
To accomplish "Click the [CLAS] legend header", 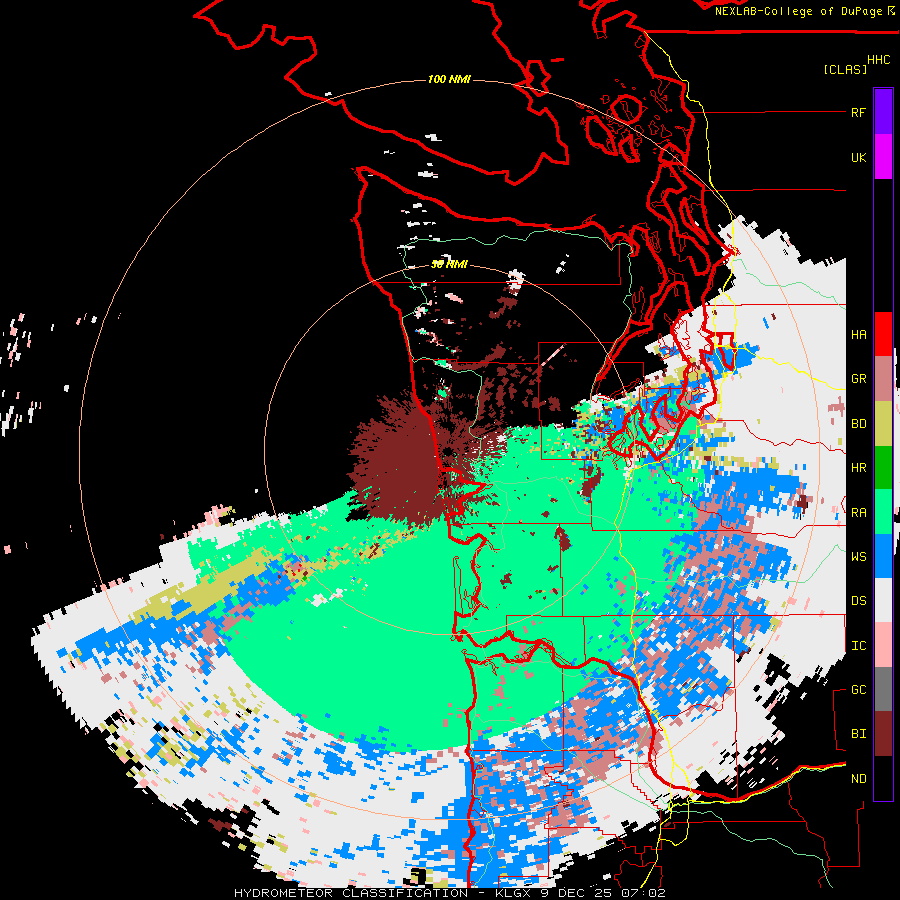I will point(845,70).
